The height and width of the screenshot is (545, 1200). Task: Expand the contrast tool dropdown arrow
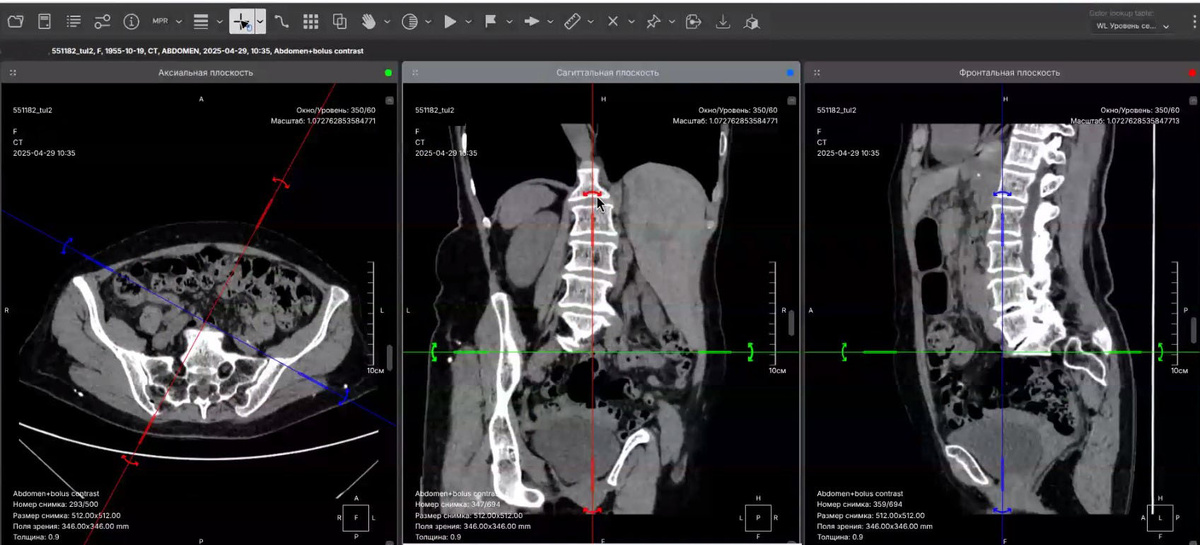pos(428,21)
